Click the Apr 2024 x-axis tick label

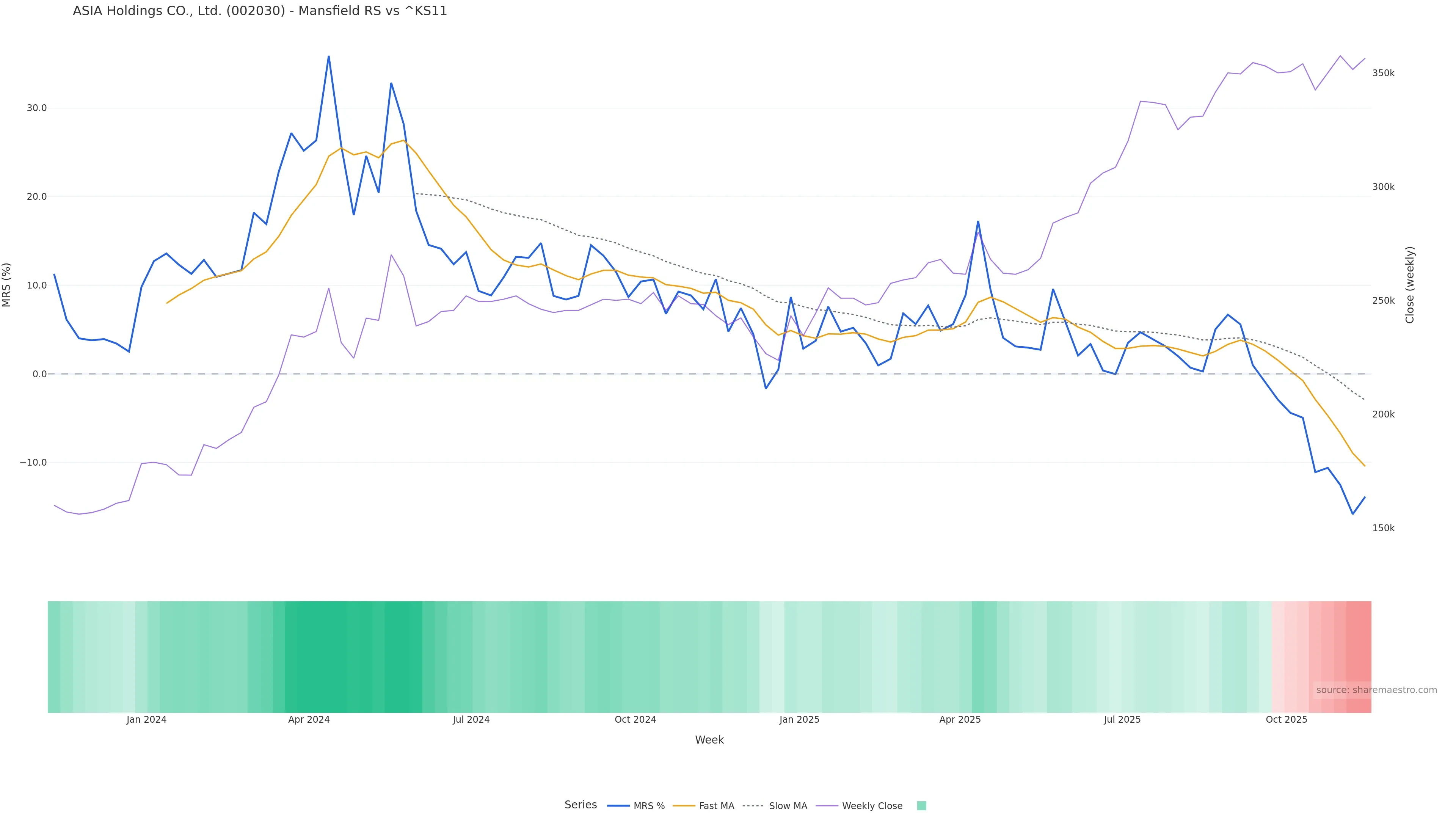309,720
